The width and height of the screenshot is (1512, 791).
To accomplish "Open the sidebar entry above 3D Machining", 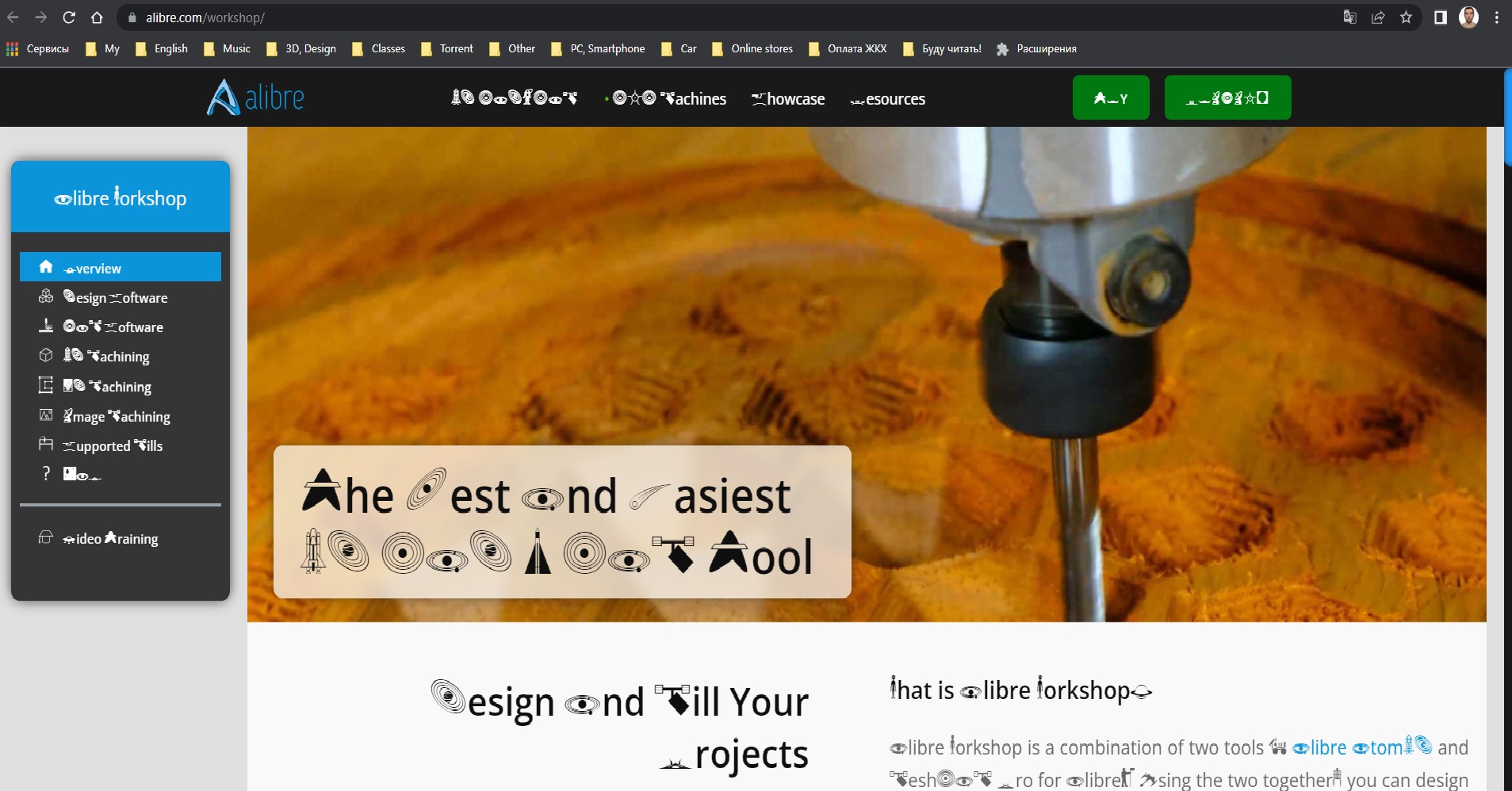I will tap(121, 327).
